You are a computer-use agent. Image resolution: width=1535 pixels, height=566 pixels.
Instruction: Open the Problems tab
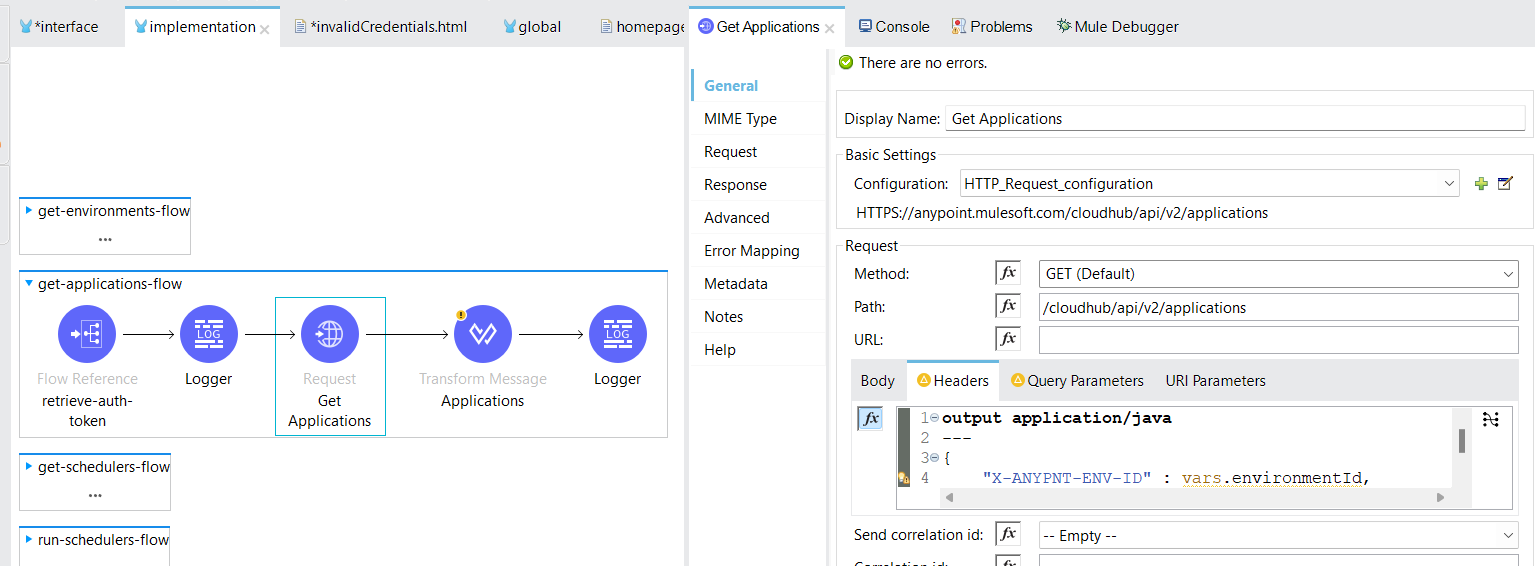click(992, 27)
